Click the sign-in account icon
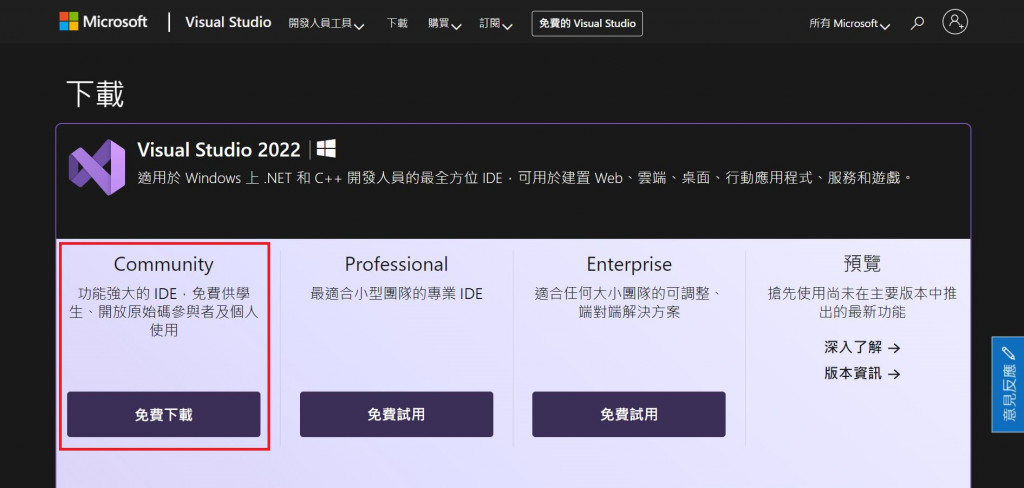This screenshot has width=1024, height=488. point(955,22)
